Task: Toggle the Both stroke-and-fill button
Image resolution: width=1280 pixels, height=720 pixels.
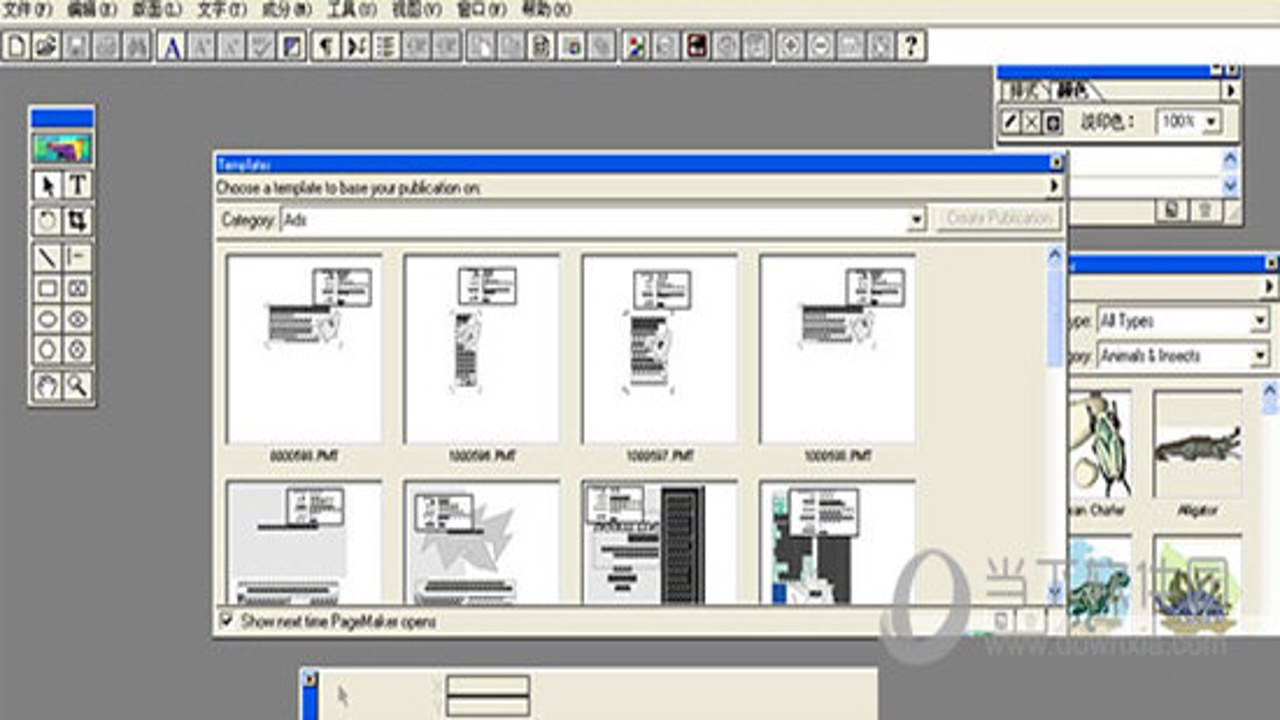Action: pos(1053,122)
